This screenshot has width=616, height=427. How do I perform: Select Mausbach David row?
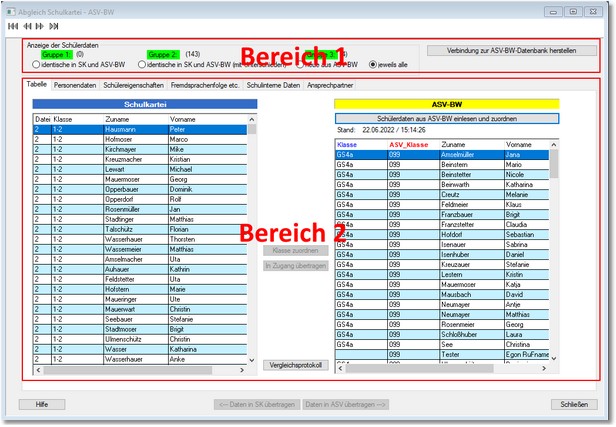[x=442, y=295]
